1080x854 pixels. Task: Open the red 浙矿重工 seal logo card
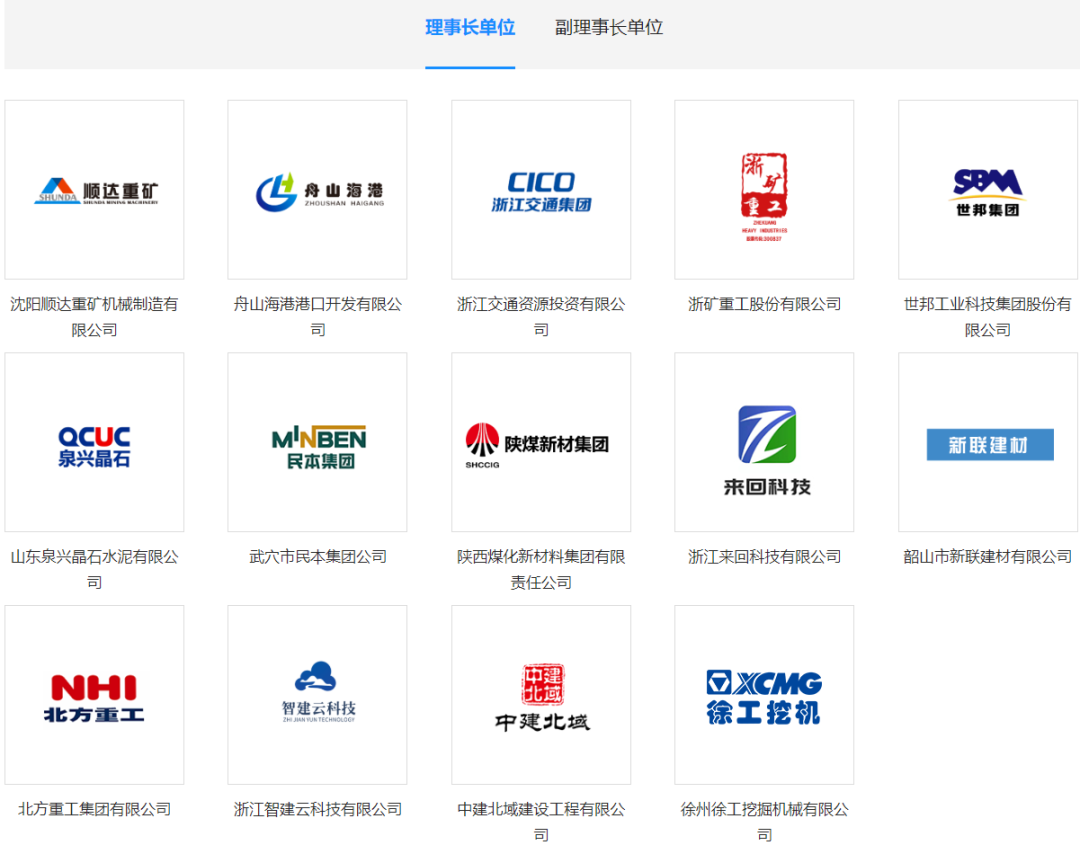pyautogui.click(x=765, y=189)
